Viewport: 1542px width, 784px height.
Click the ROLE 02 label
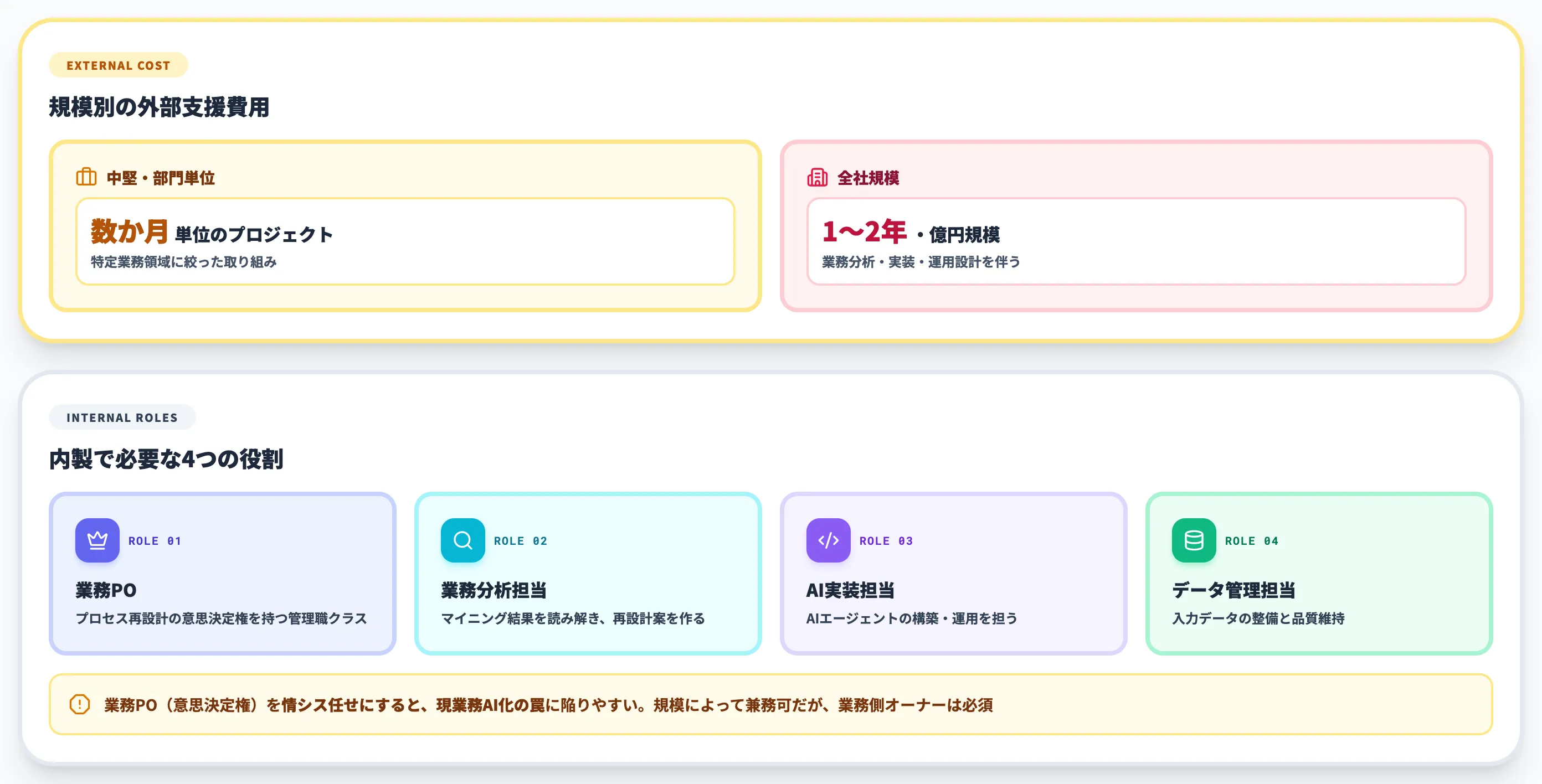coord(520,541)
